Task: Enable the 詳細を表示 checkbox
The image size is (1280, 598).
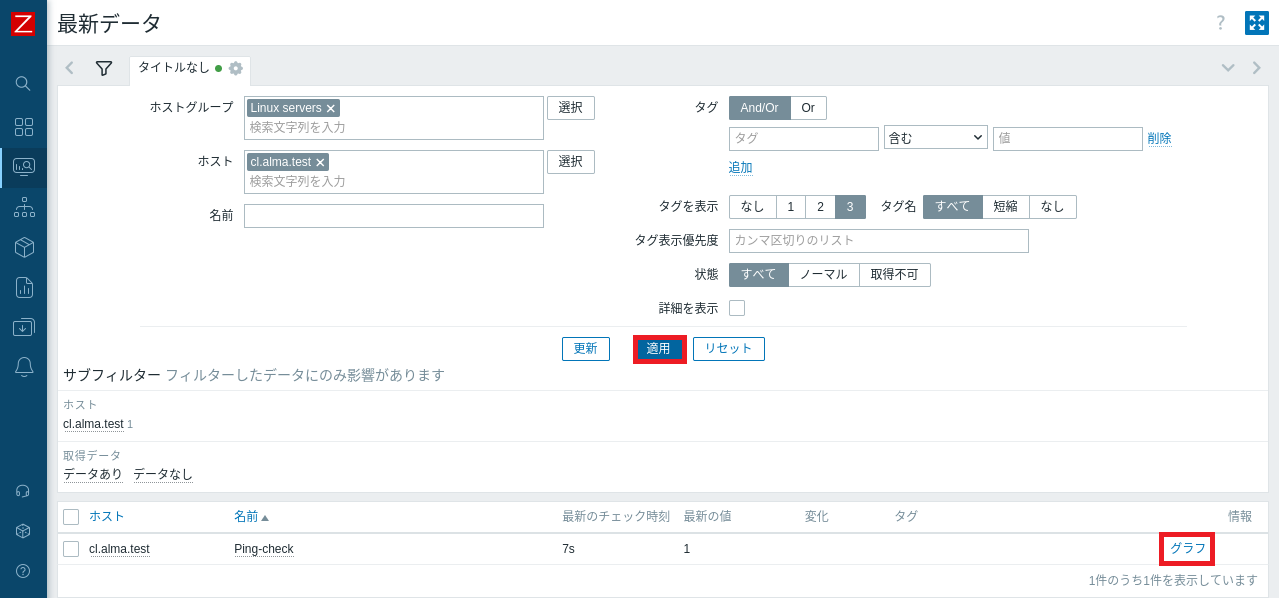Action: tap(737, 308)
